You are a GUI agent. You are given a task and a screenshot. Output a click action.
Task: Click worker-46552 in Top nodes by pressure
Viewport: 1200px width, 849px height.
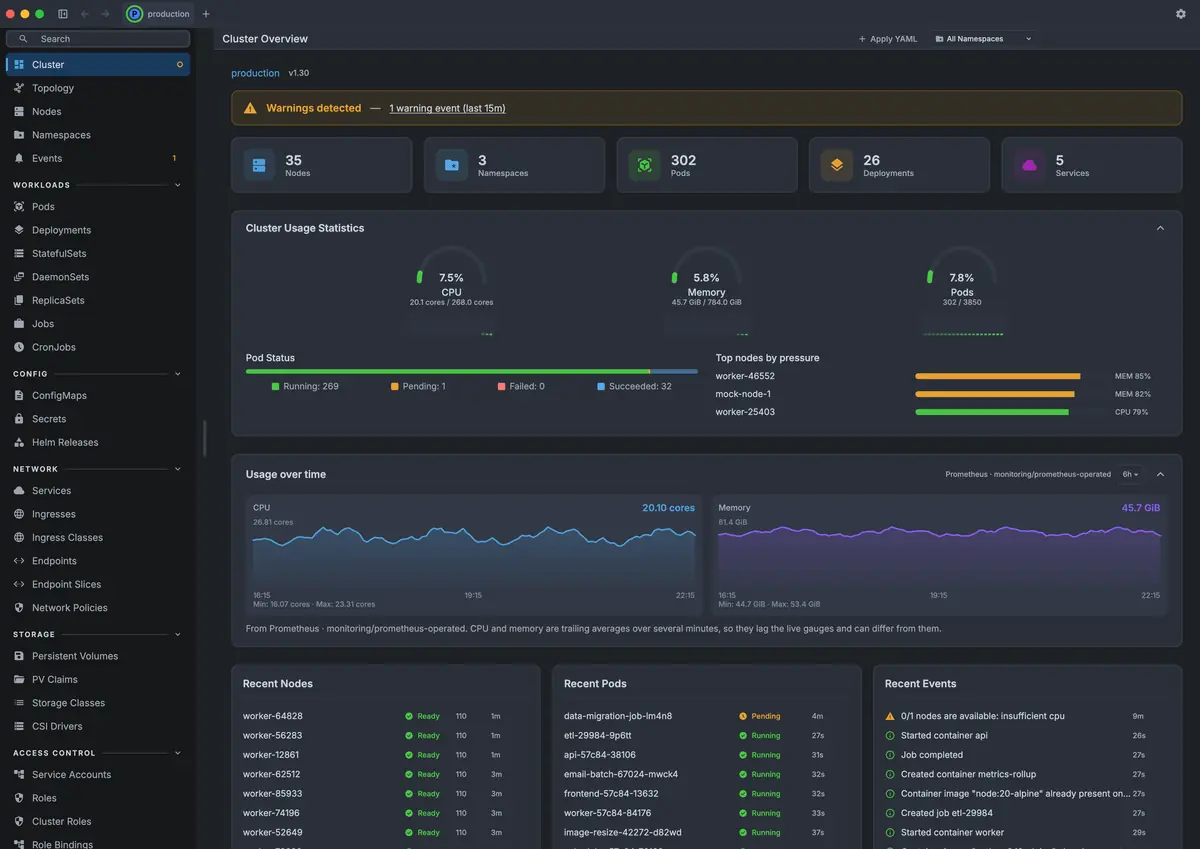tap(745, 376)
